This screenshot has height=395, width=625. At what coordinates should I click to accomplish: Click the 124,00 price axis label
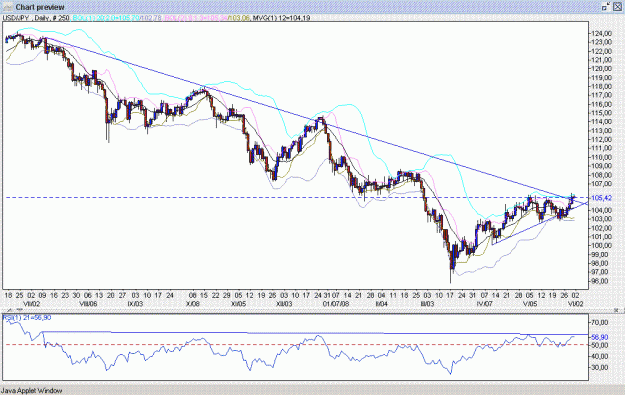tap(602, 33)
